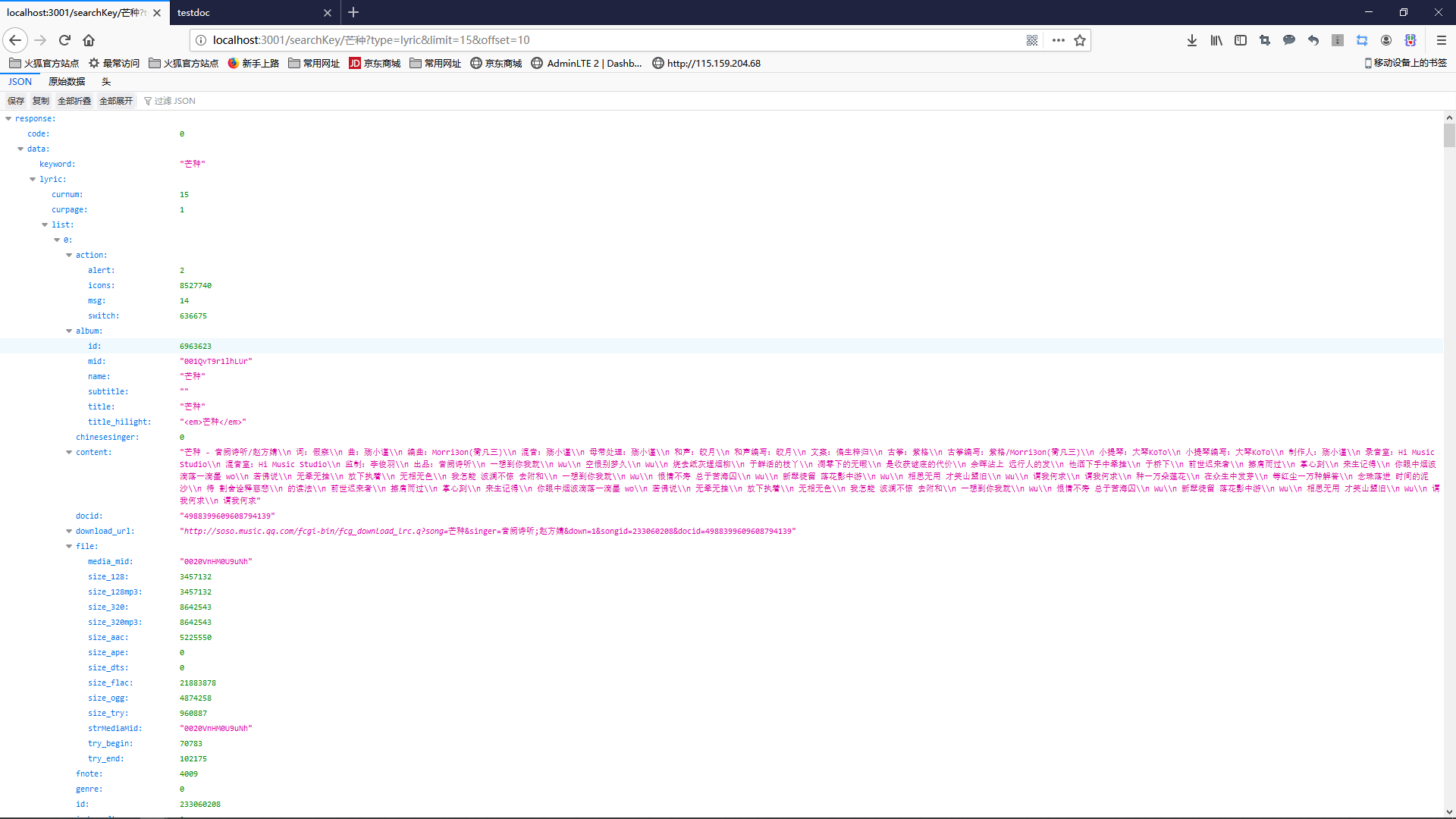This screenshot has width=1456, height=819.
Task: Open the Firefox account avatar icon
Action: tap(1386, 40)
